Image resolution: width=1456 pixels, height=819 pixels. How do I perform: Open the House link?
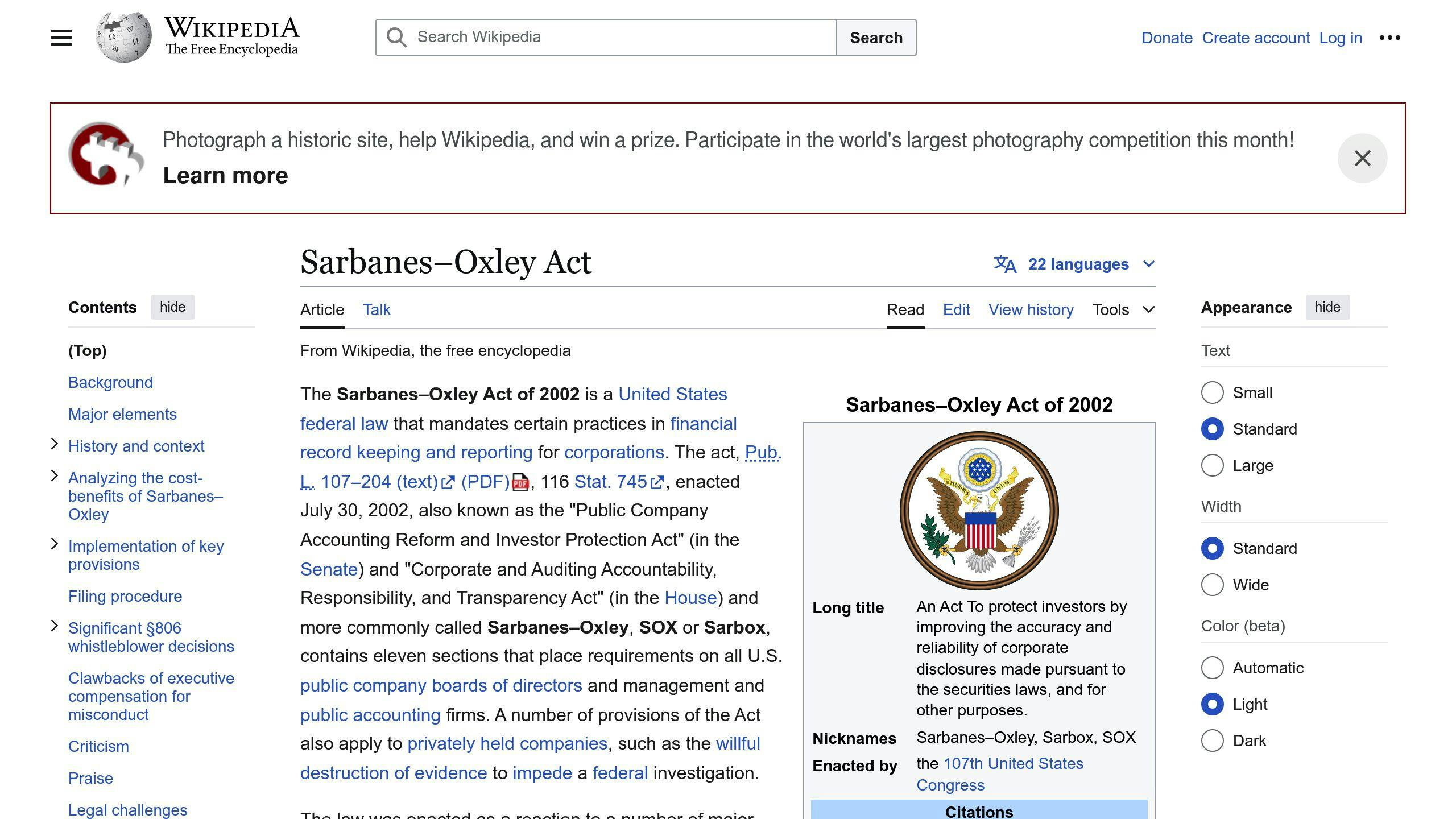point(690,598)
